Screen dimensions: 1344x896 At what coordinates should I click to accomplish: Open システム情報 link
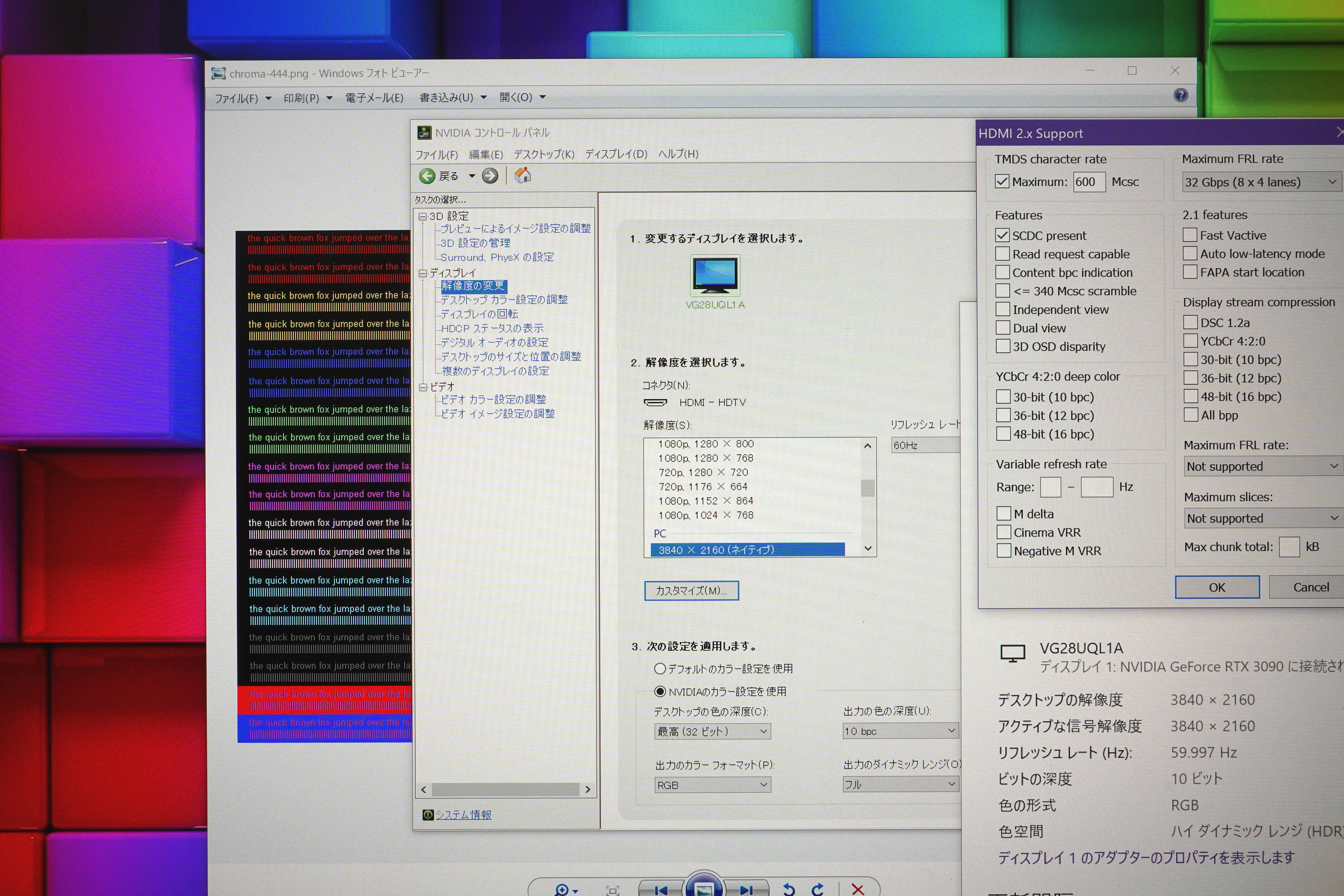(463, 814)
